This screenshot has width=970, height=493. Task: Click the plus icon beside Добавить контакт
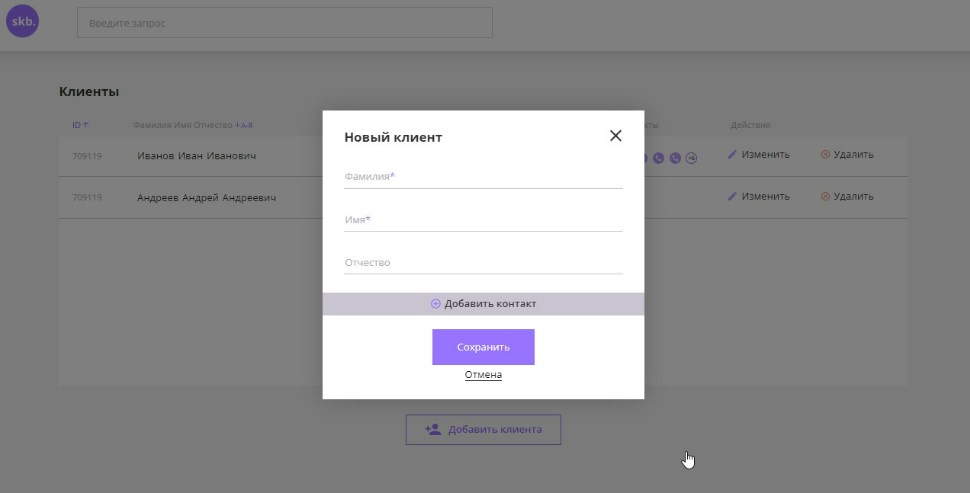coord(436,304)
